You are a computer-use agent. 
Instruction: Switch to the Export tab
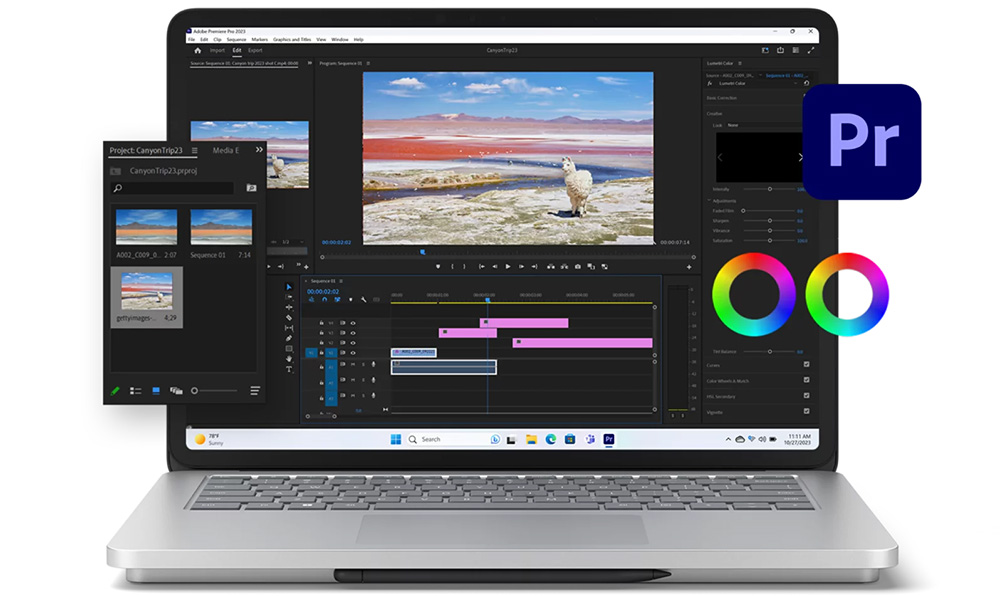point(255,50)
